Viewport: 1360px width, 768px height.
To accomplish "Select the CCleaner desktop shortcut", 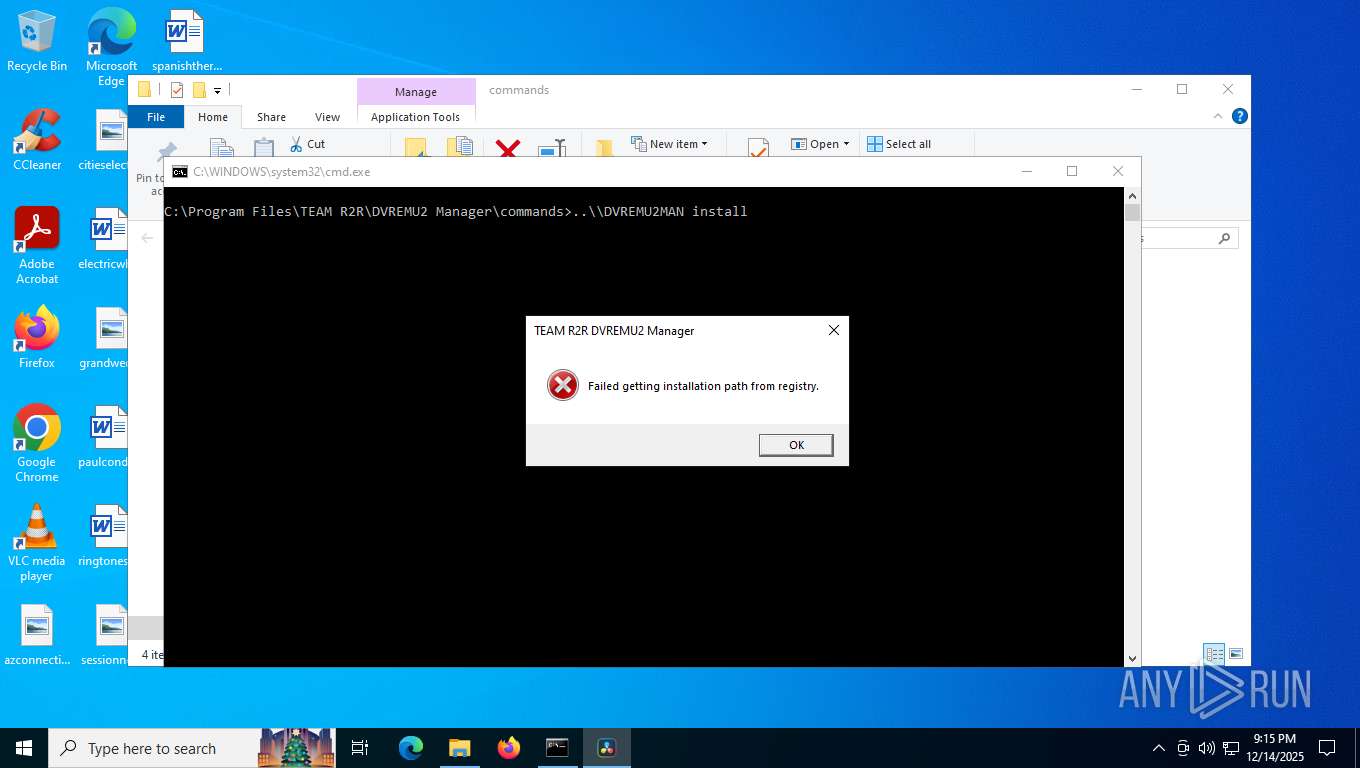I will click(37, 140).
